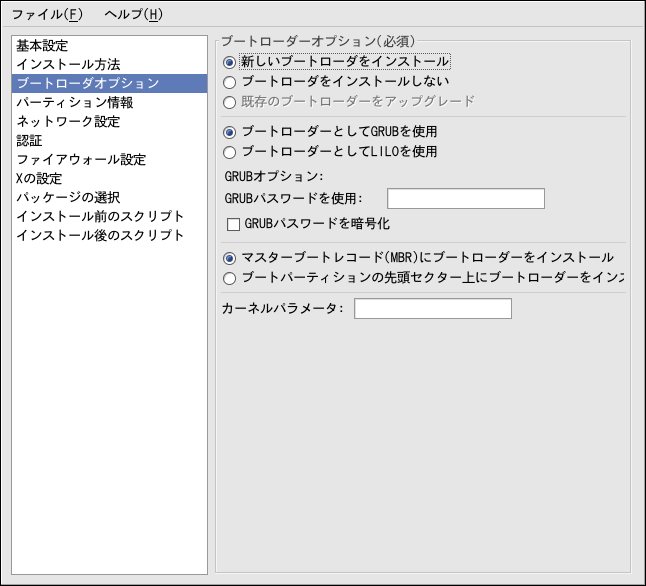Select Xの設定 in the sidebar
This screenshot has height=586, width=646.
[39, 178]
